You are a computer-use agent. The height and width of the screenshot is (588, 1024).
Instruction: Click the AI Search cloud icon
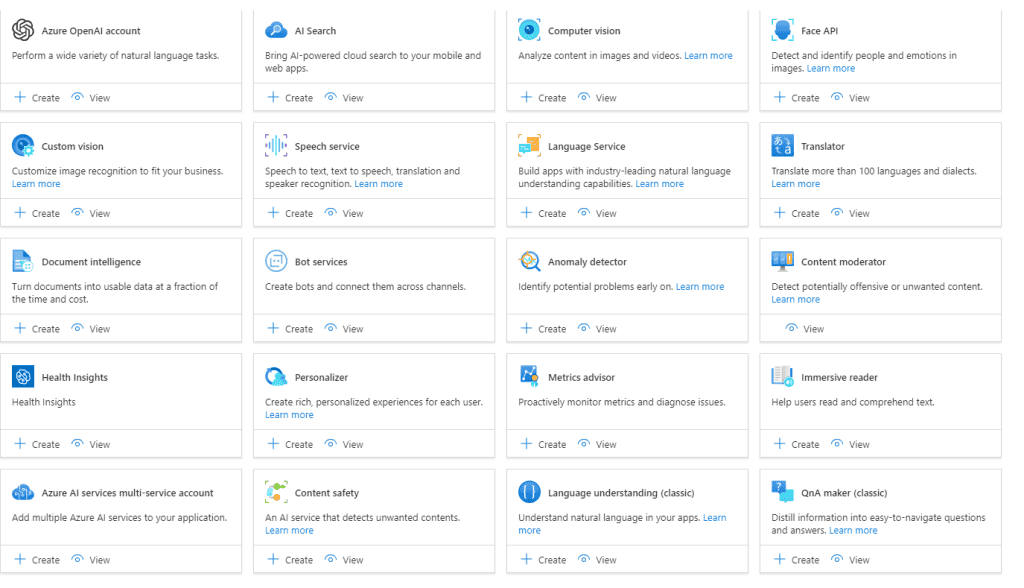(276, 31)
